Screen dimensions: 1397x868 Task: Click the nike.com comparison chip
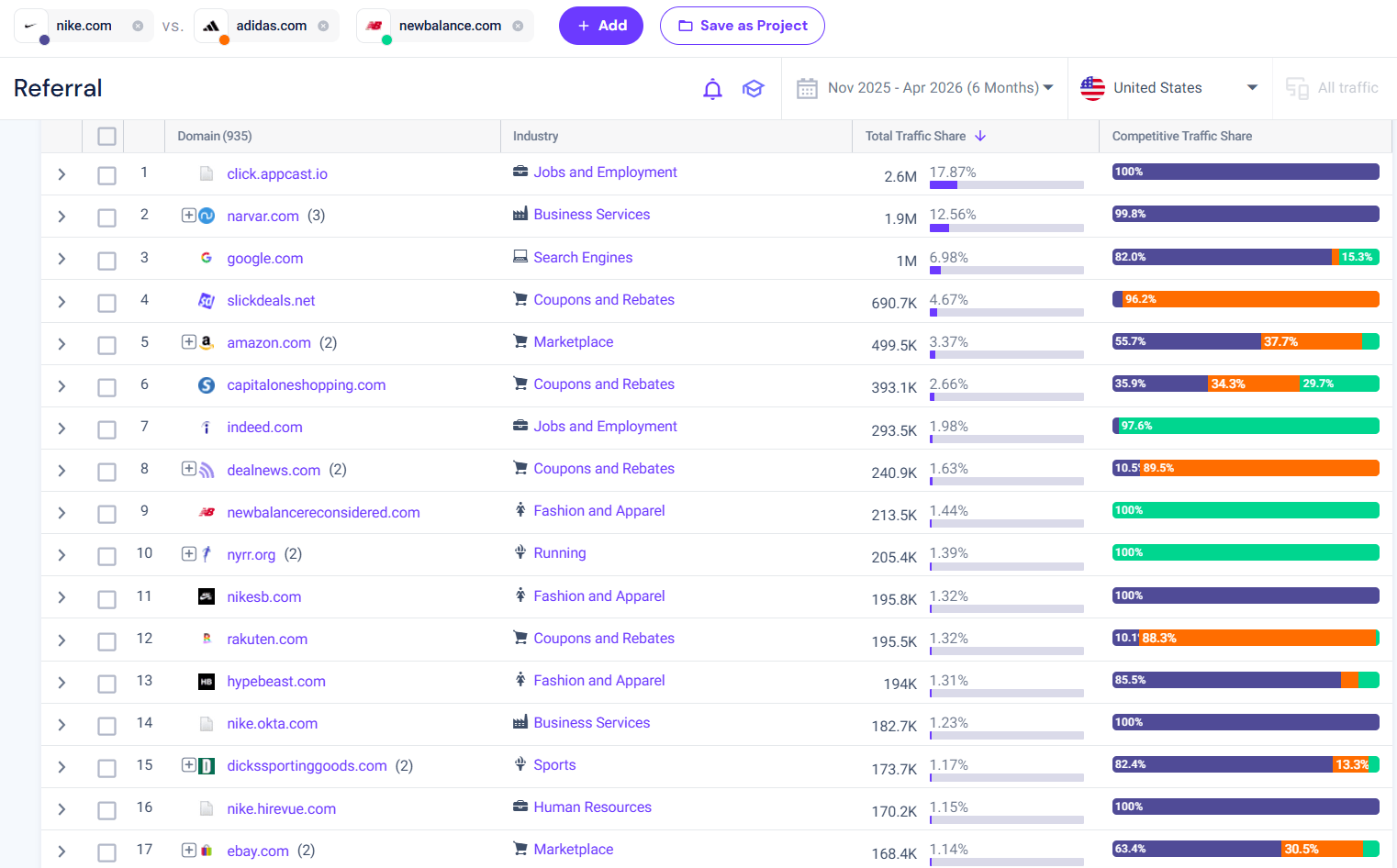pos(84,26)
